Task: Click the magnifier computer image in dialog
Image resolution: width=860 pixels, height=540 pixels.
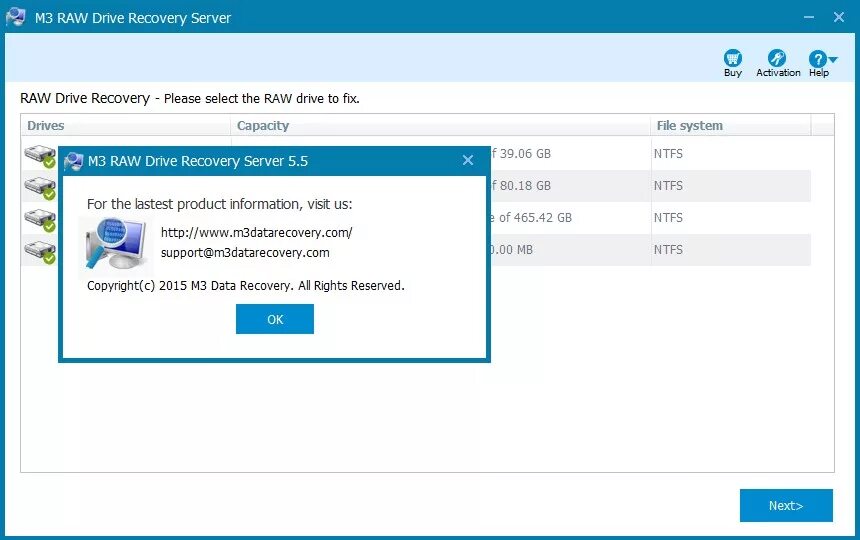Action: [x=116, y=243]
